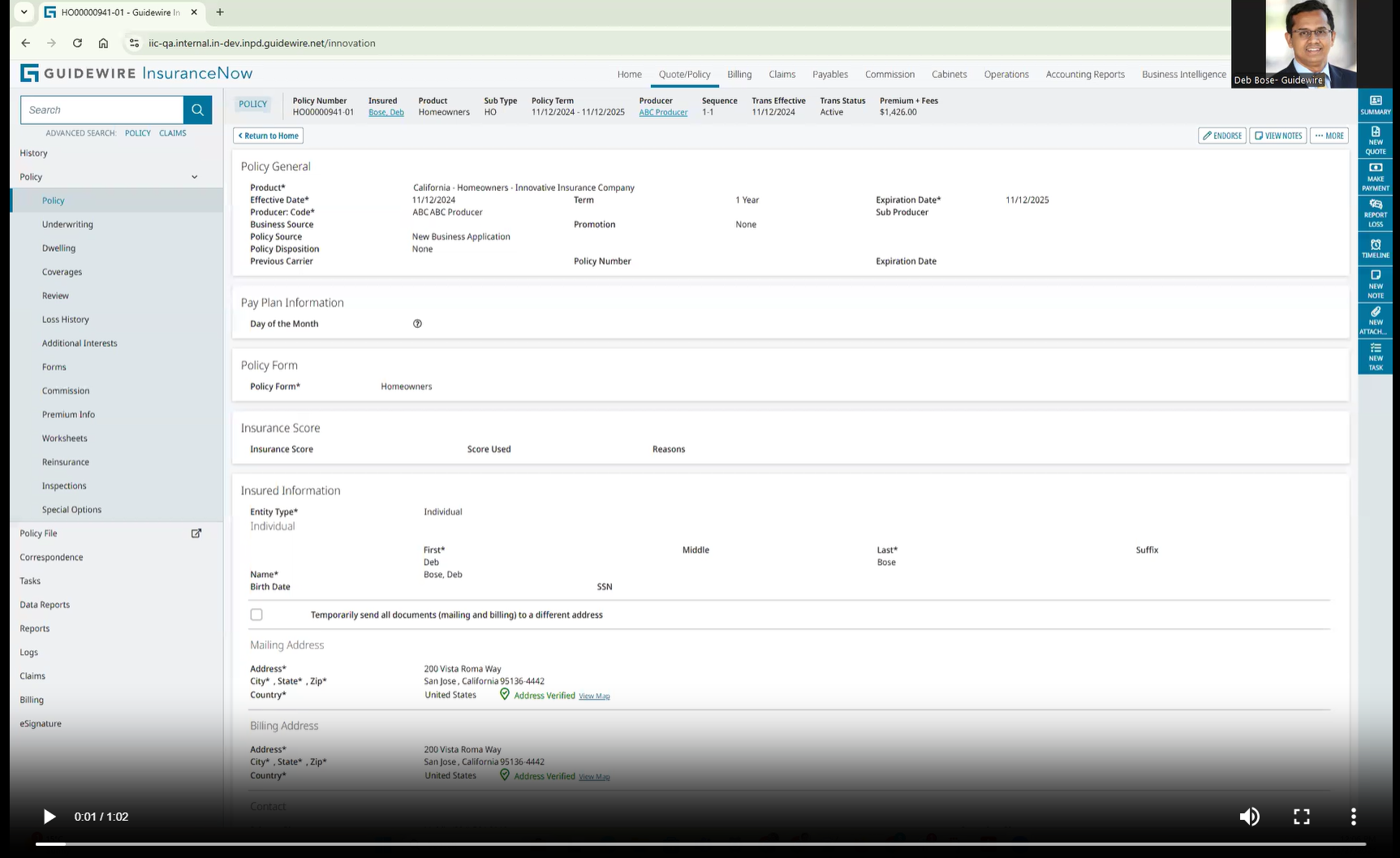Viewport: 1400px width, 858px height.
Task: Click Day of the Month help icon
Action: tap(417, 324)
